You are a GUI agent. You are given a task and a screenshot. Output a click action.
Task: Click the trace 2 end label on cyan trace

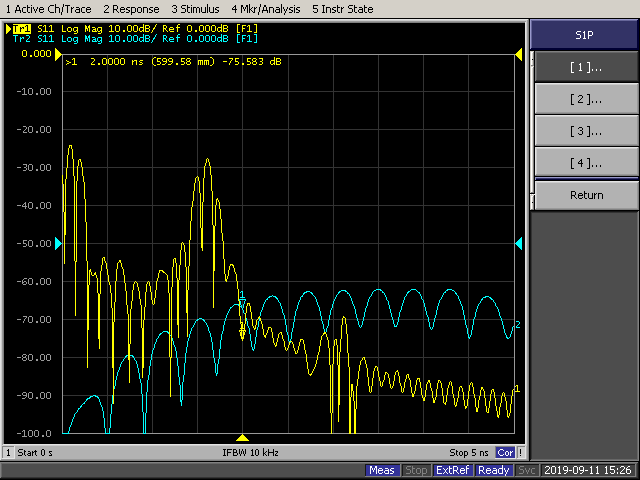click(x=518, y=325)
